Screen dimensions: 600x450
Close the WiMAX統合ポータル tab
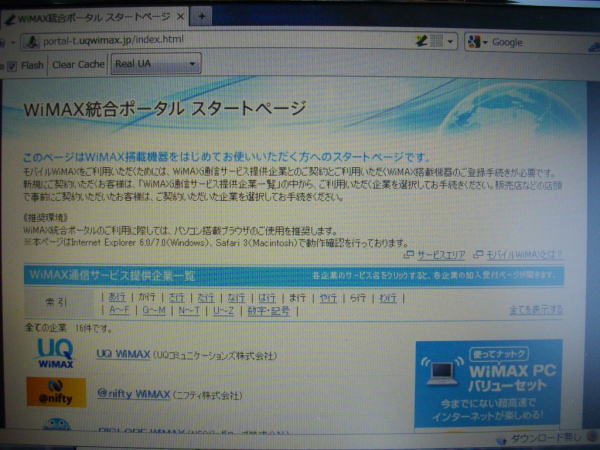(180, 17)
